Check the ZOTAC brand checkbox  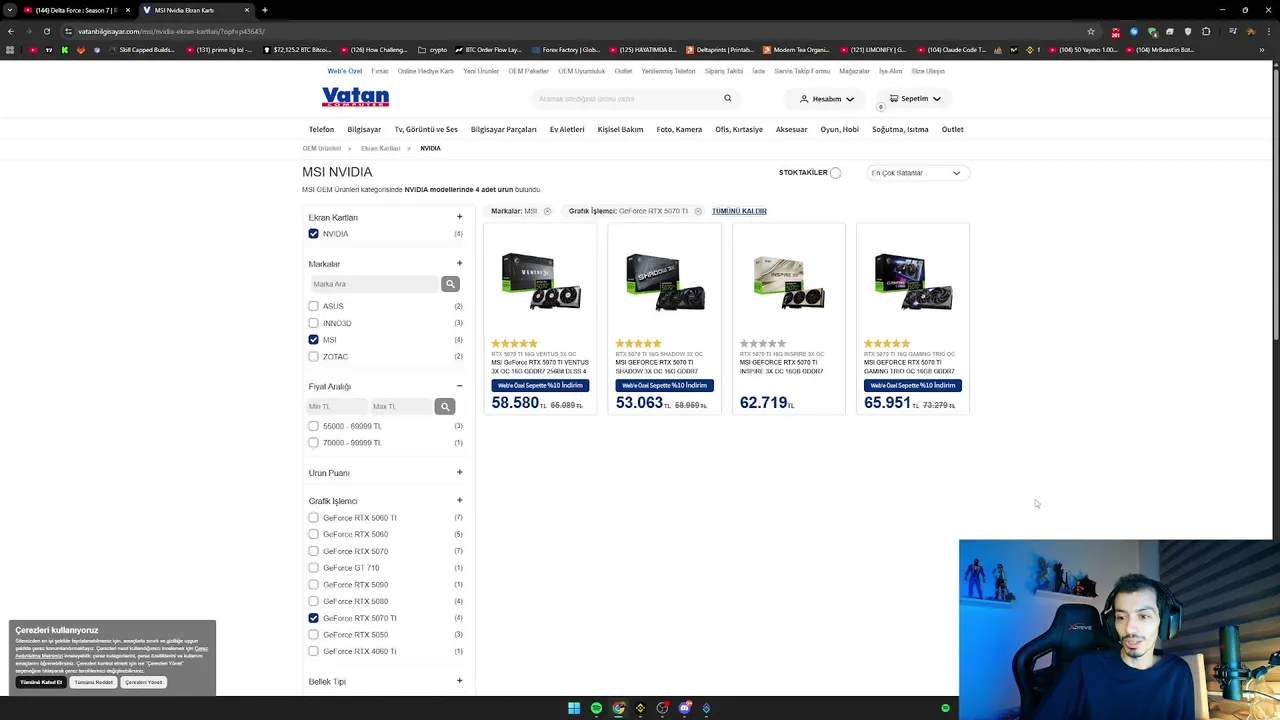(313, 356)
